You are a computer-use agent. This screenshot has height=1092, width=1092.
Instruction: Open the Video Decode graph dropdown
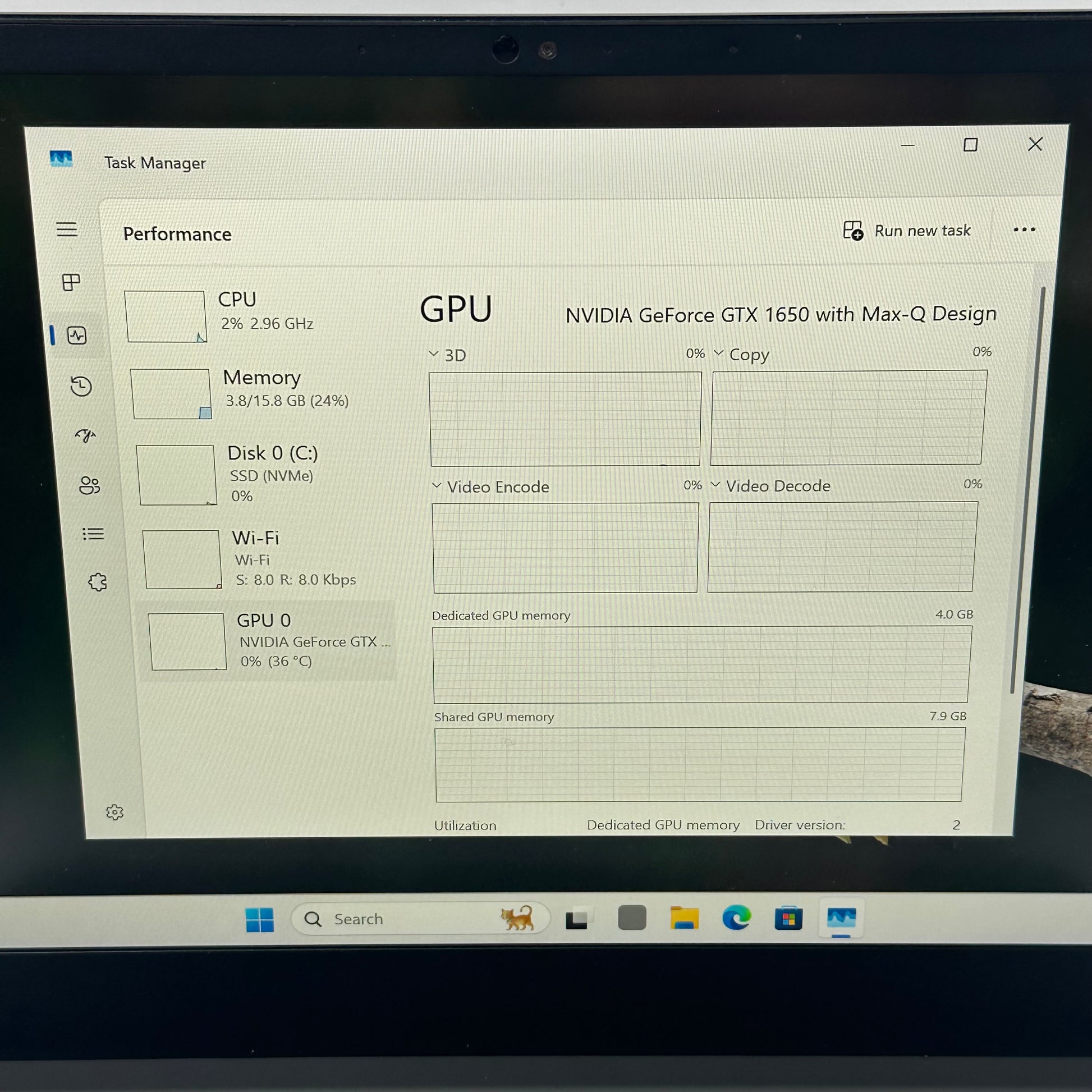715,484
